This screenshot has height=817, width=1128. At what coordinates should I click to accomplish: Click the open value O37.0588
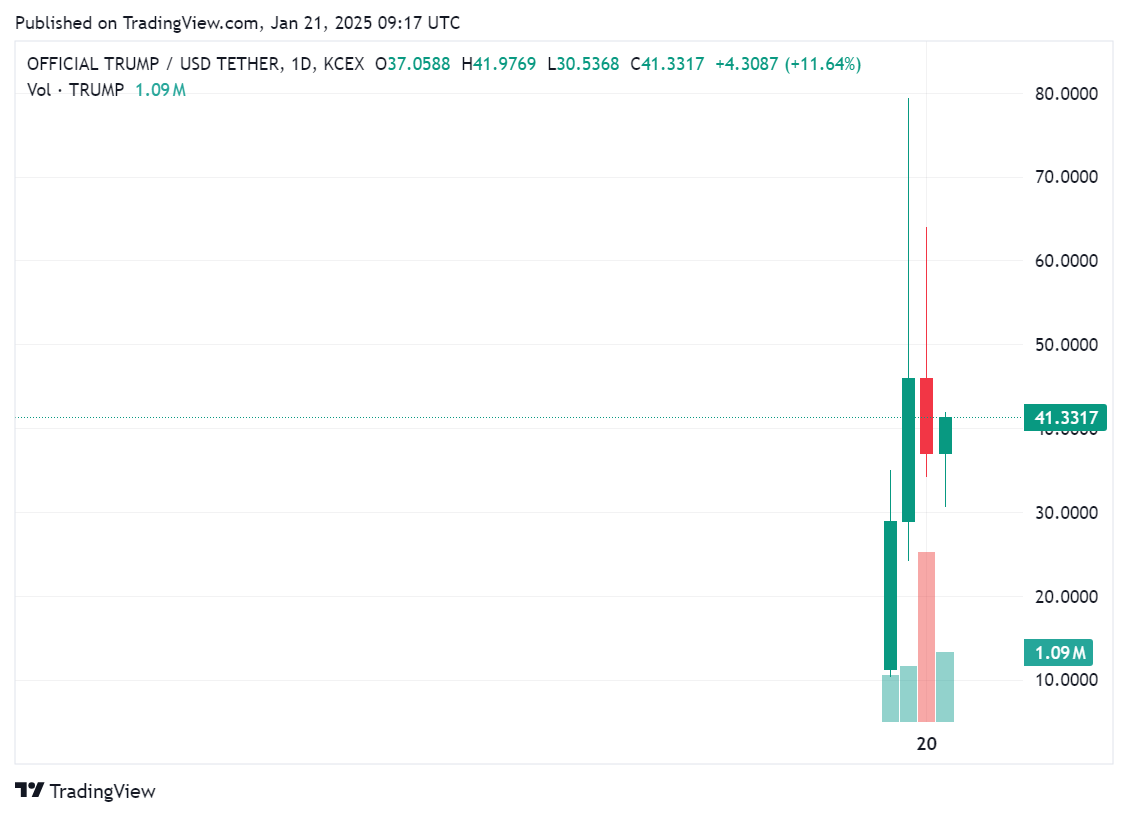coord(412,64)
